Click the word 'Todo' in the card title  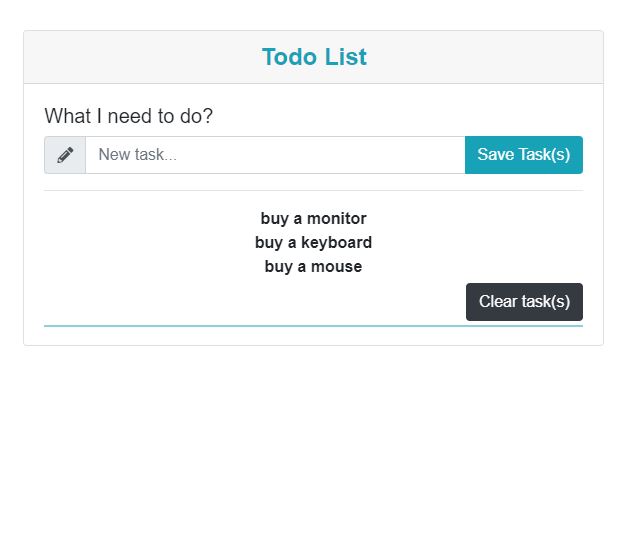[289, 57]
